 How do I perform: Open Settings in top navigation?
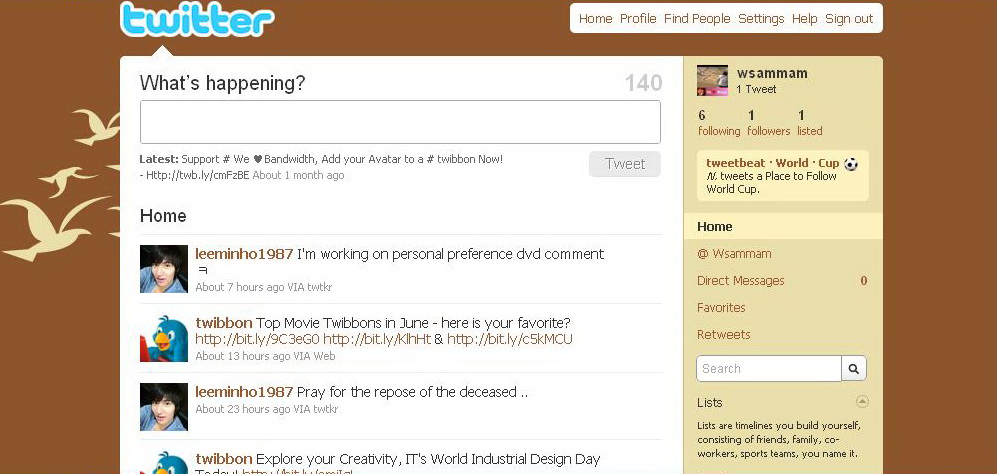click(761, 18)
